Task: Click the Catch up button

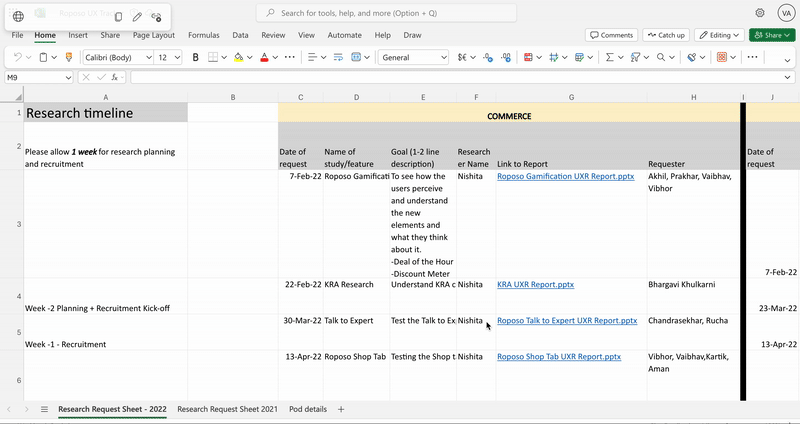Action: [x=666, y=35]
